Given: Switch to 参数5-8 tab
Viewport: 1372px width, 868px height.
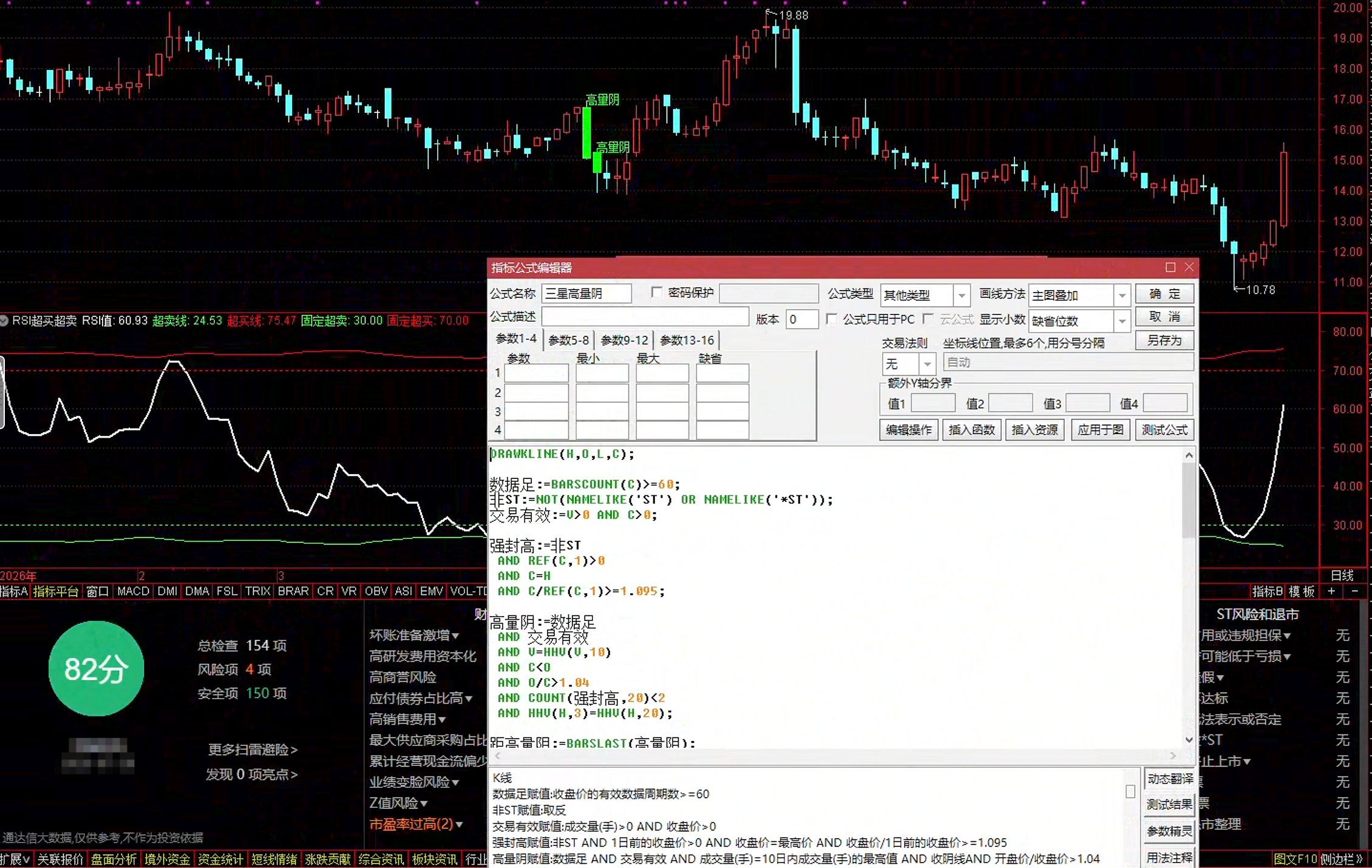Looking at the screenshot, I should tap(568, 341).
